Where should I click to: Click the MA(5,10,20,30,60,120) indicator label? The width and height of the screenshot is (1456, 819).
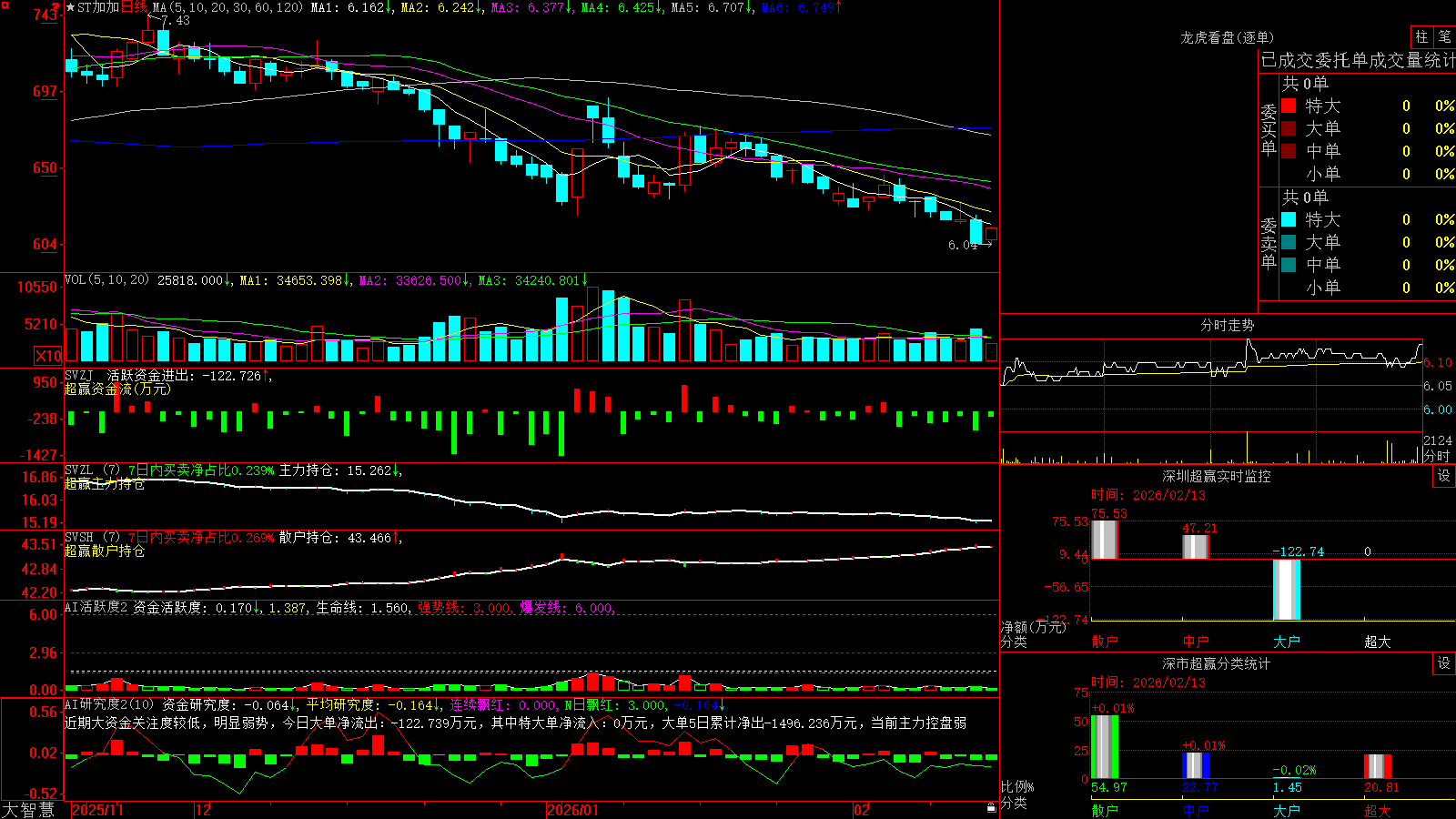(227, 7)
